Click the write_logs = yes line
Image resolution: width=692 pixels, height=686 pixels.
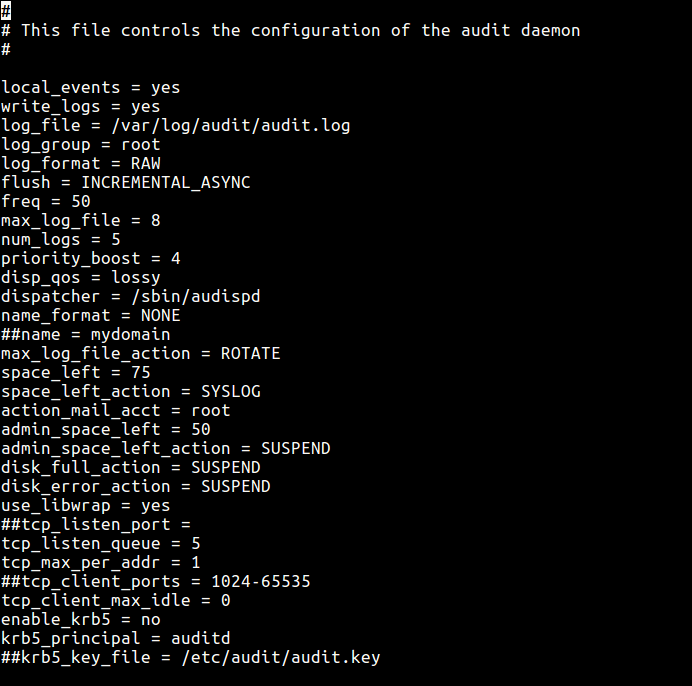[x=80, y=106]
